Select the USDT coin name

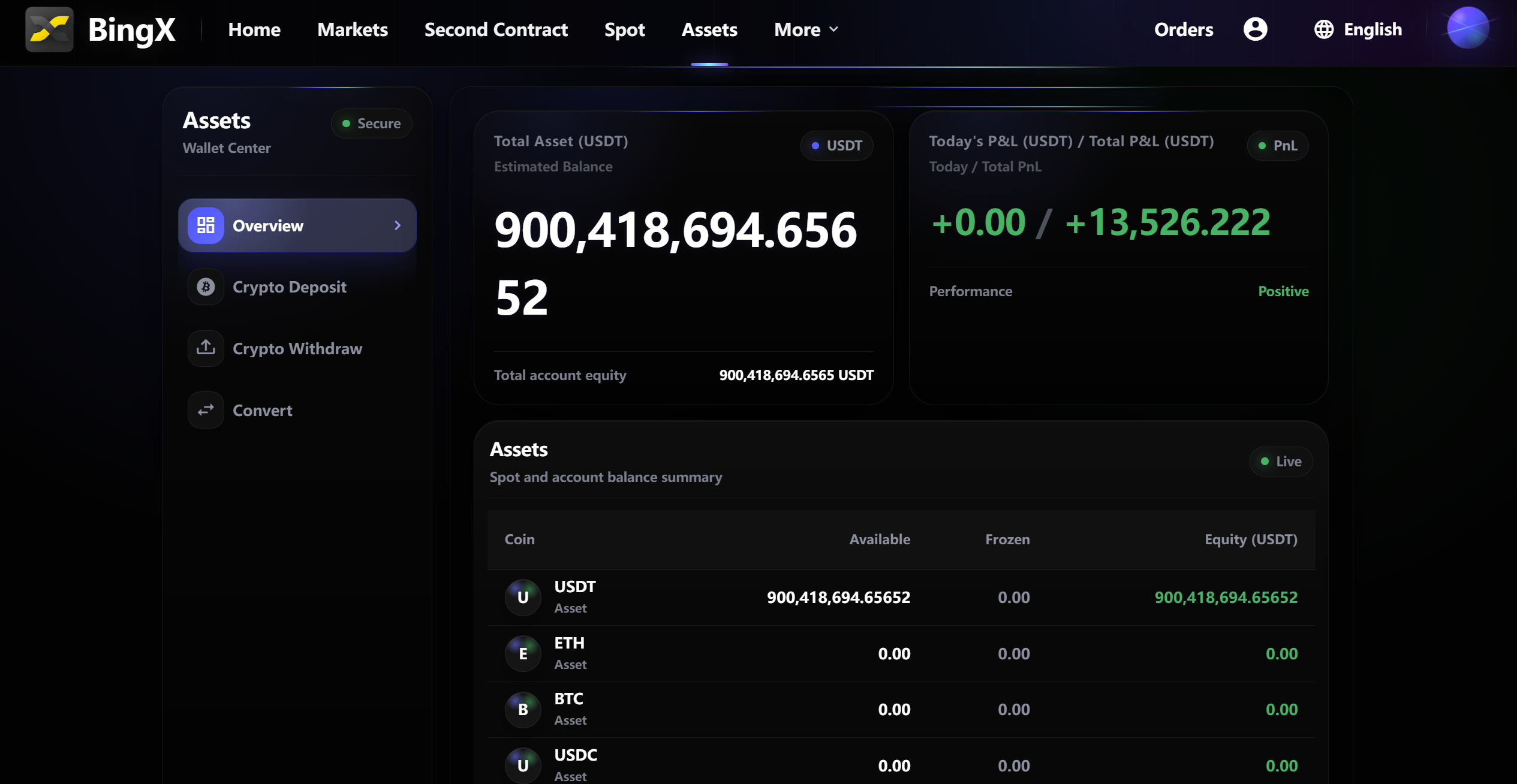tap(575, 587)
